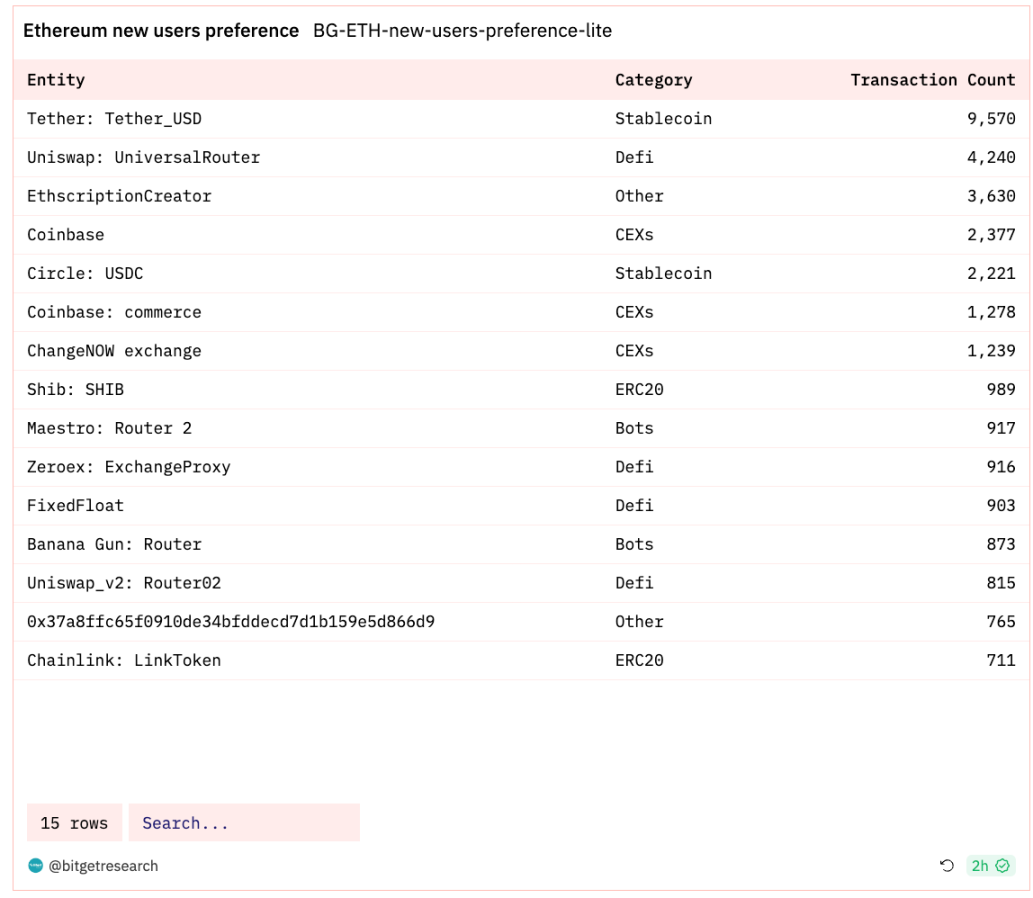Image resolution: width=1033 pixels, height=898 pixels.
Task: Click the 4,240 transaction count value
Action: 991,157
